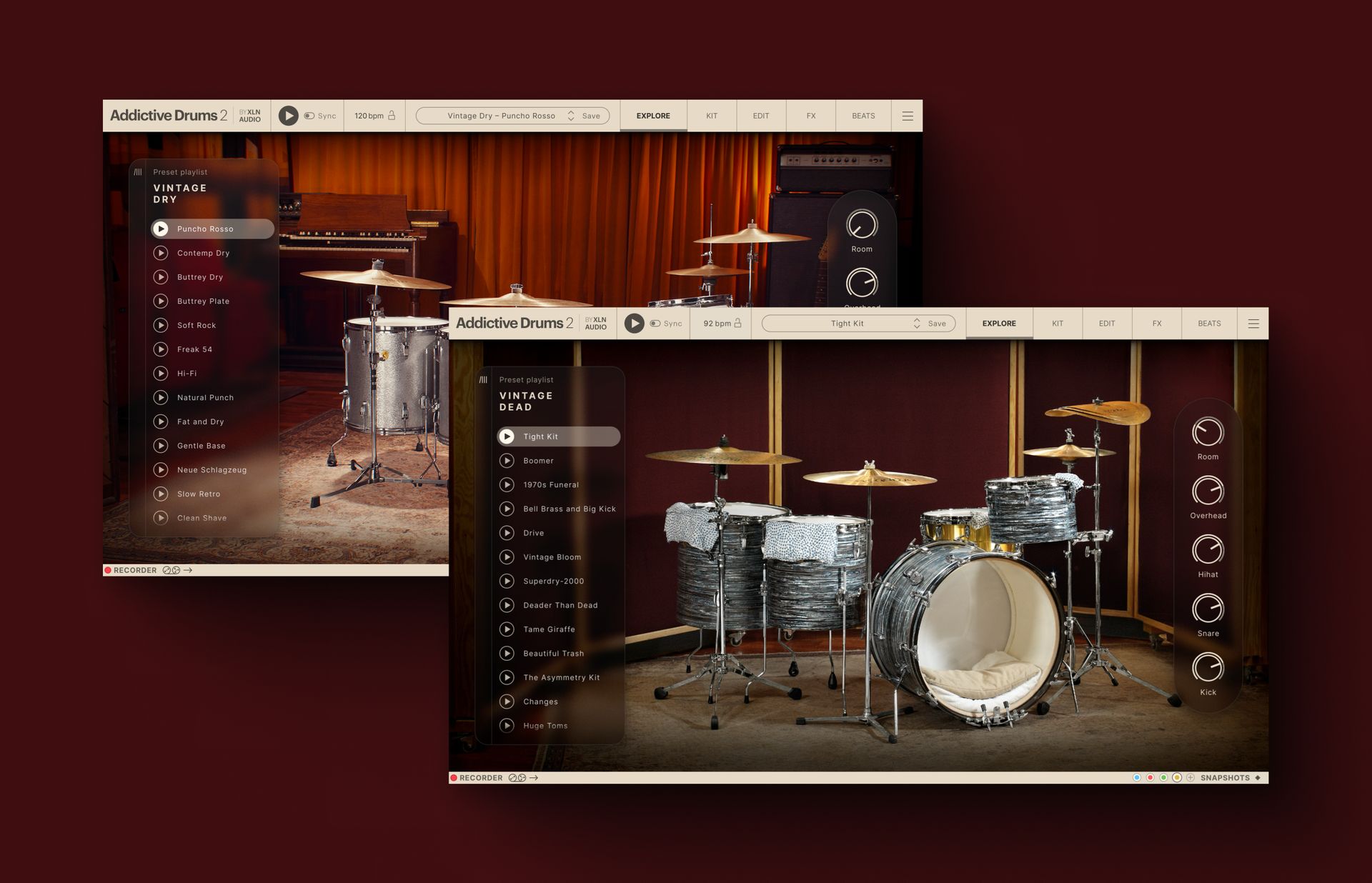Select Neue Schlagzeug preset name

pos(212,470)
